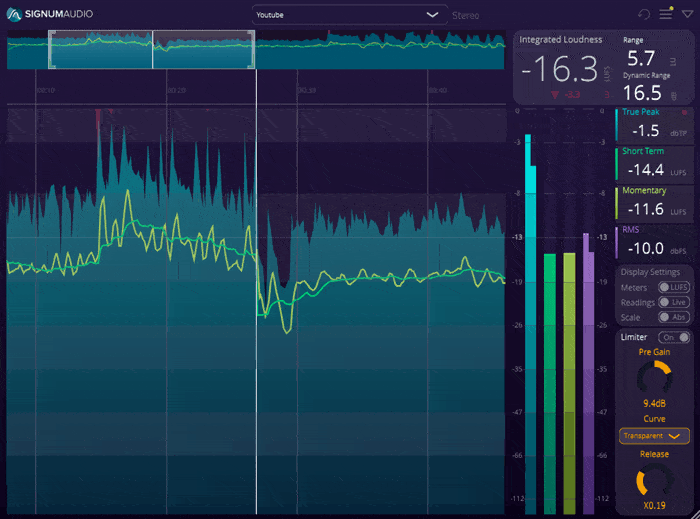Click the Integrated Loudness value display
The height and width of the screenshot is (519, 700).
click(x=564, y=70)
